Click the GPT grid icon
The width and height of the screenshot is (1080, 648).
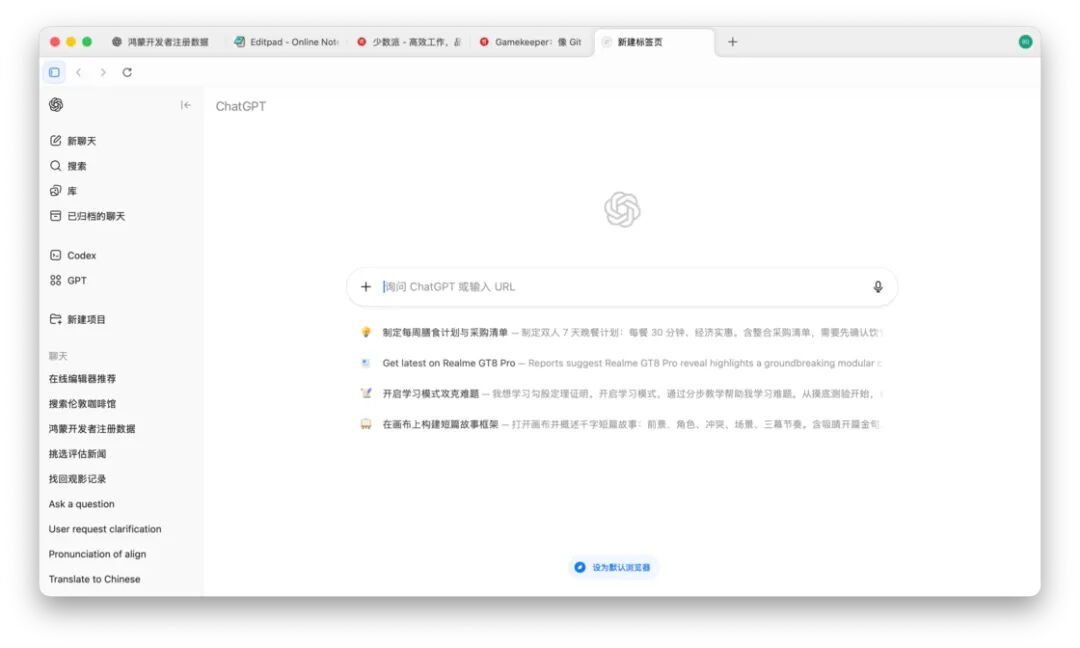click(56, 280)
